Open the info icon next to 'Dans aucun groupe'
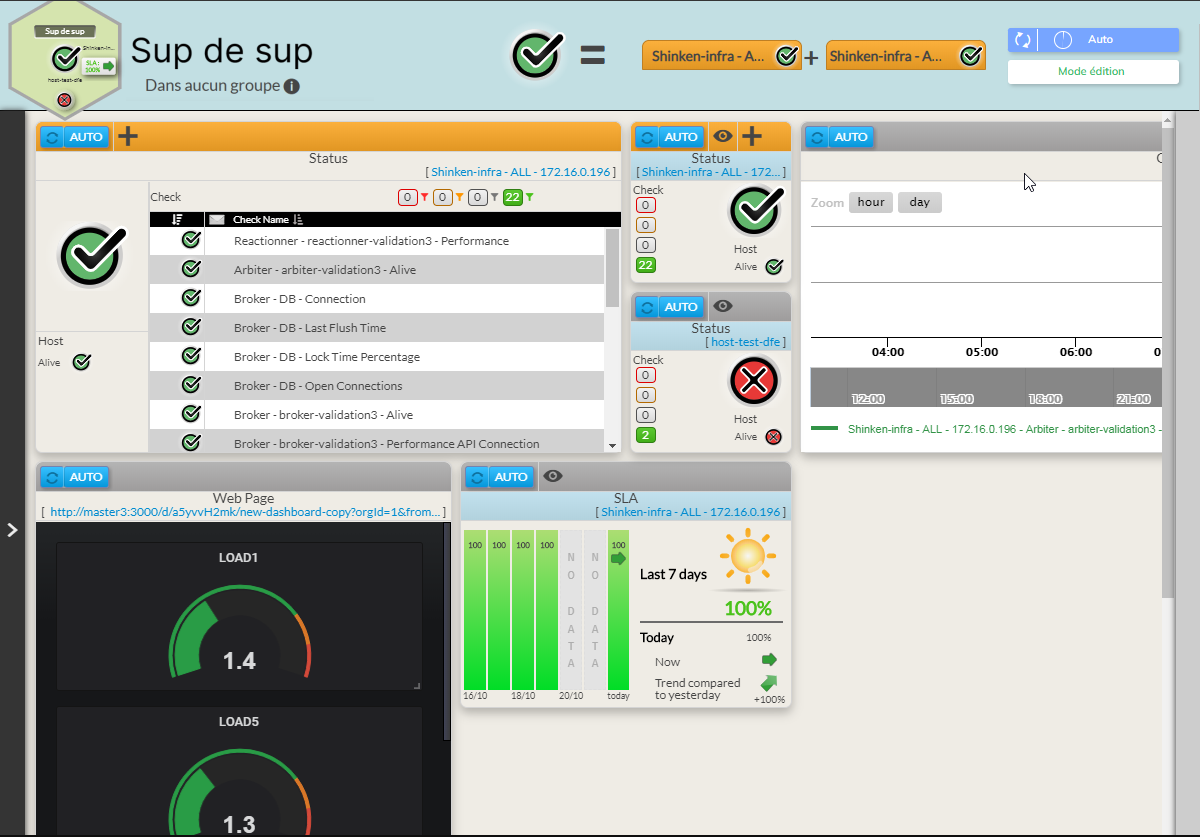The height and width of the screenshot is (837, 1200). pos(292,86)
